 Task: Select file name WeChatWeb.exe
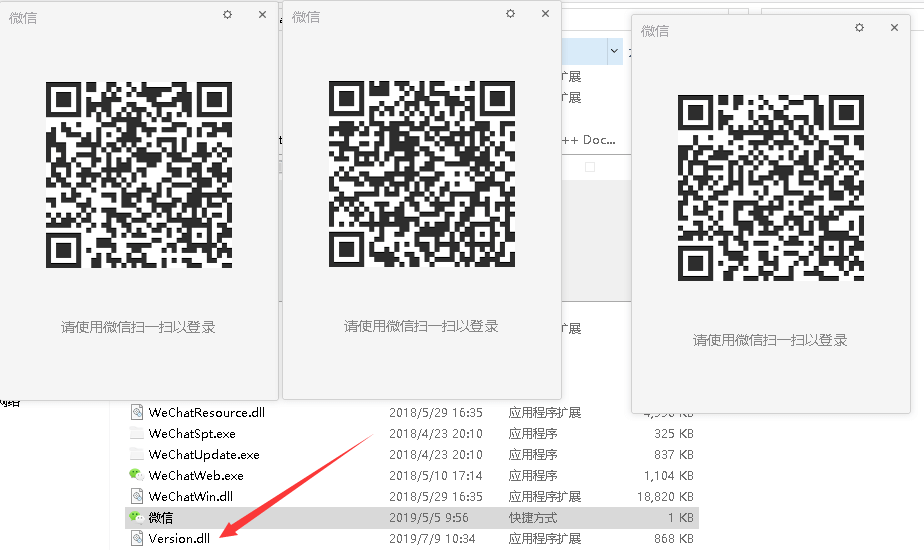click(196, 476)
